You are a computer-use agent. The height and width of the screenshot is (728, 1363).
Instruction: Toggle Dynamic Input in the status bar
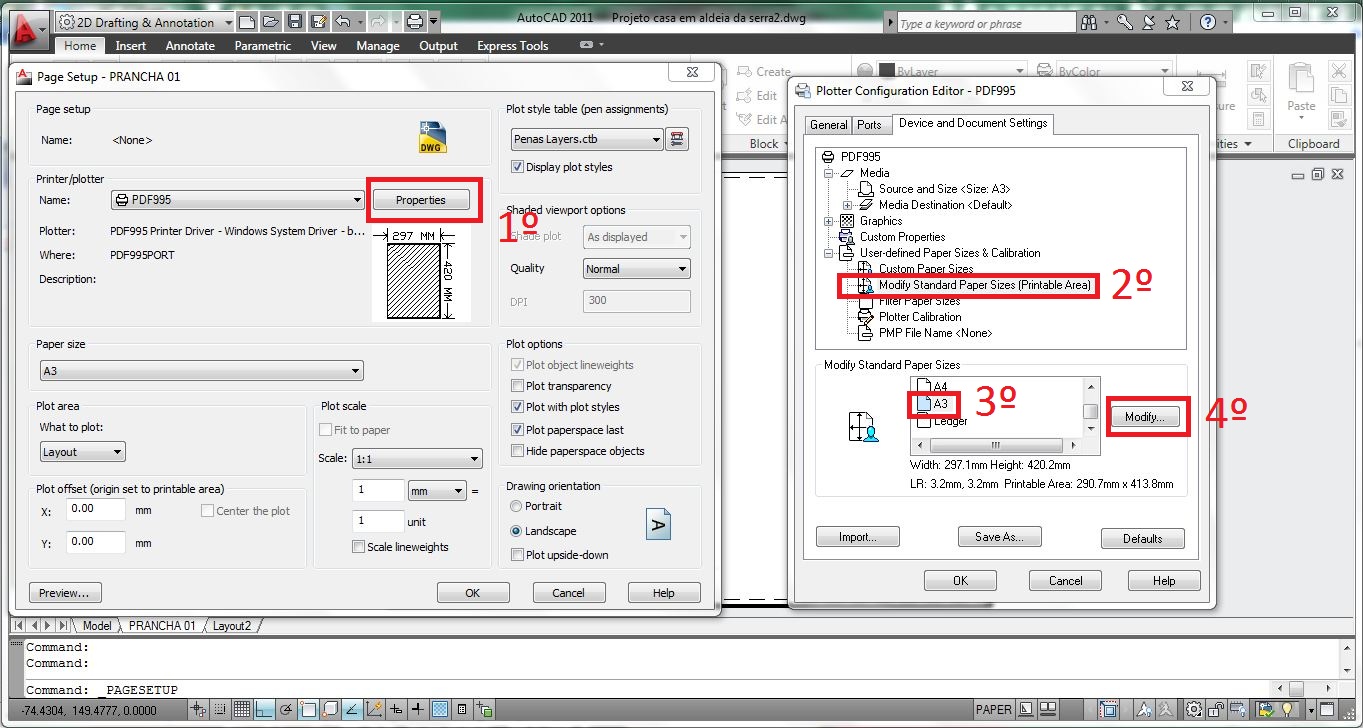pos(396,709)
